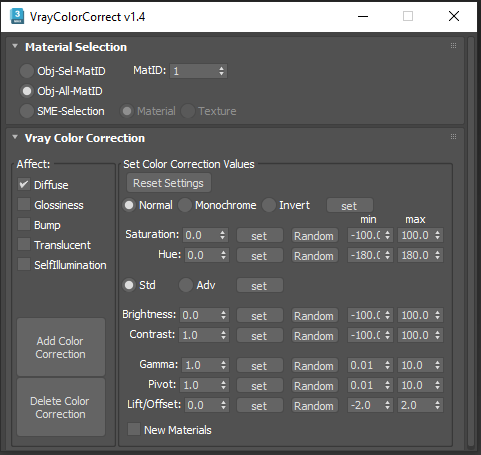Click the Saturation Random button

tap(314, 235)
